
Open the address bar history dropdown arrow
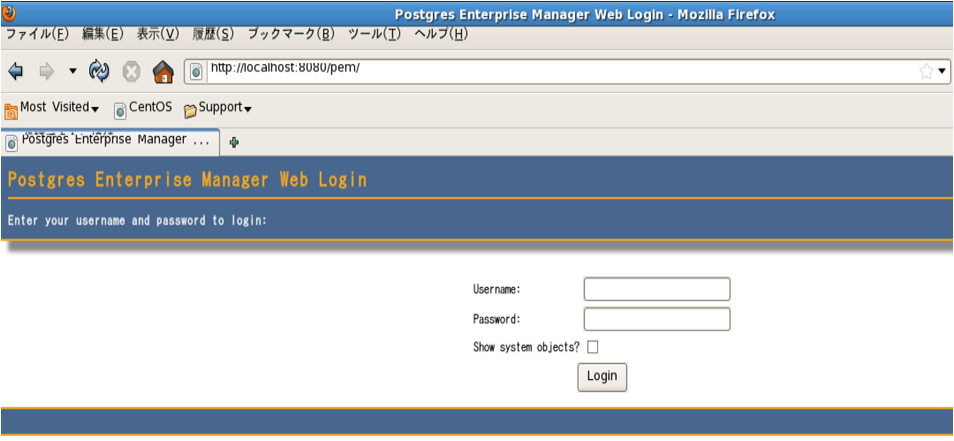942,72
